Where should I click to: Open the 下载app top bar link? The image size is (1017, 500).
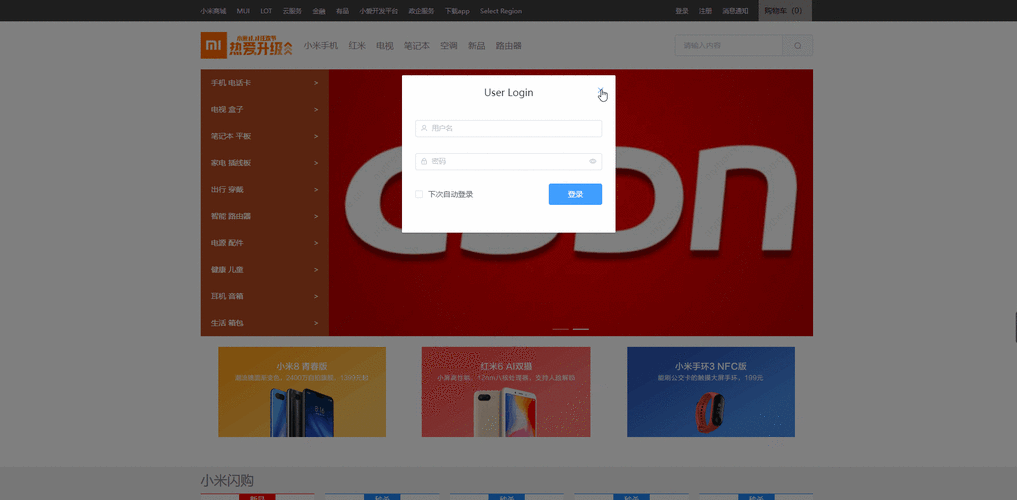pyautogui.click(x=457, y=11)
